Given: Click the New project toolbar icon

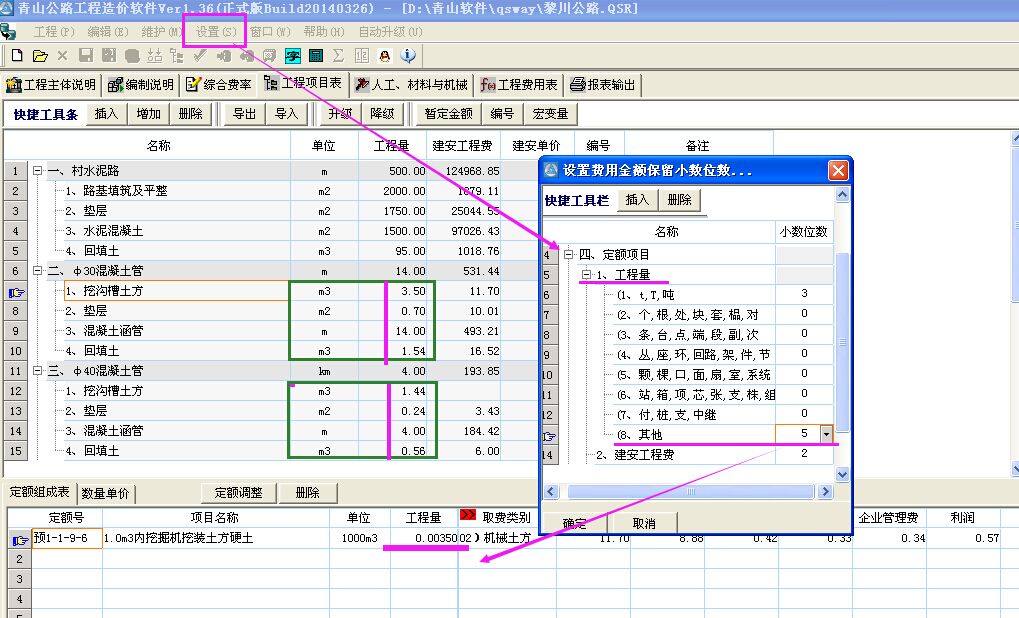Looking at the screenshot, I should (16, 56).
